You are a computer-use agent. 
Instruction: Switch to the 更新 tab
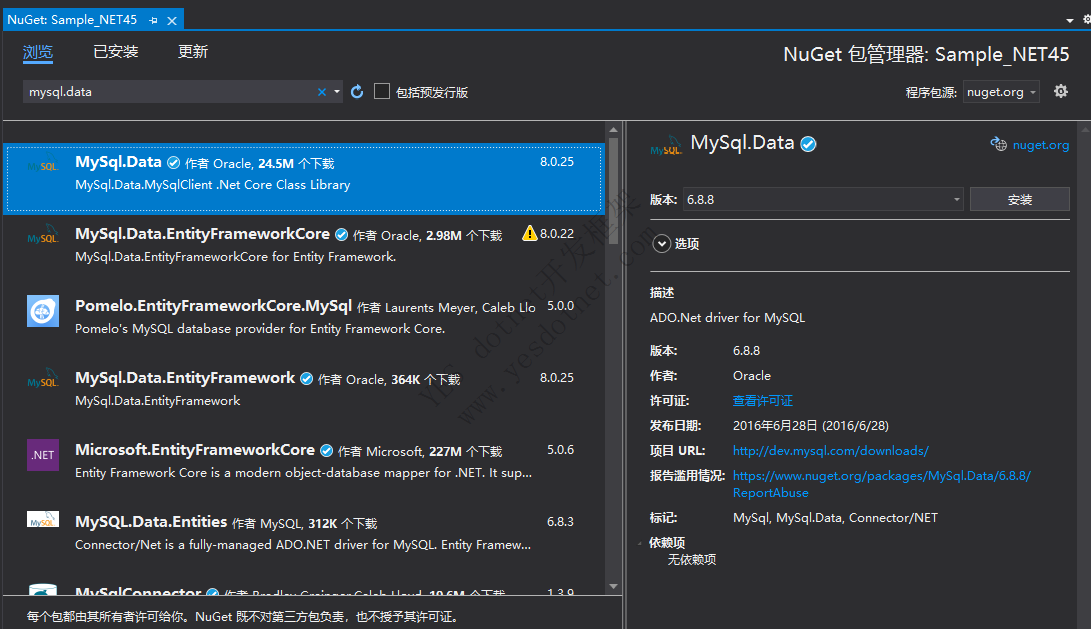coord(193,51)
